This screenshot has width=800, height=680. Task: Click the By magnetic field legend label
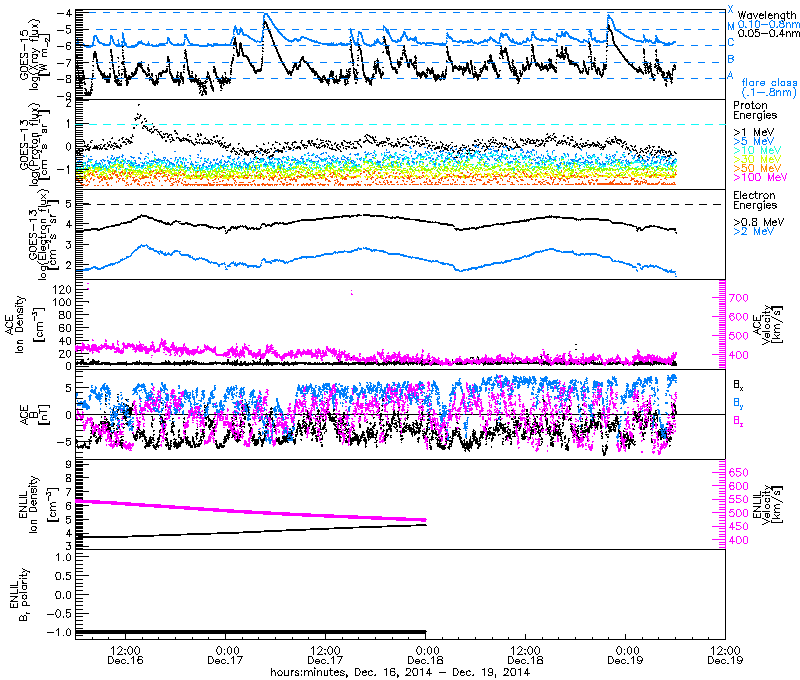click(x=738, y=402)
